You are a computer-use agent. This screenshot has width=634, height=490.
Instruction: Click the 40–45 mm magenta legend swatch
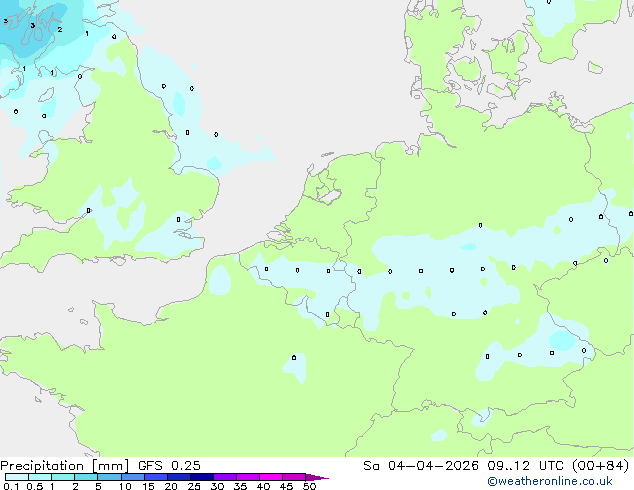[x=271, y=477]
